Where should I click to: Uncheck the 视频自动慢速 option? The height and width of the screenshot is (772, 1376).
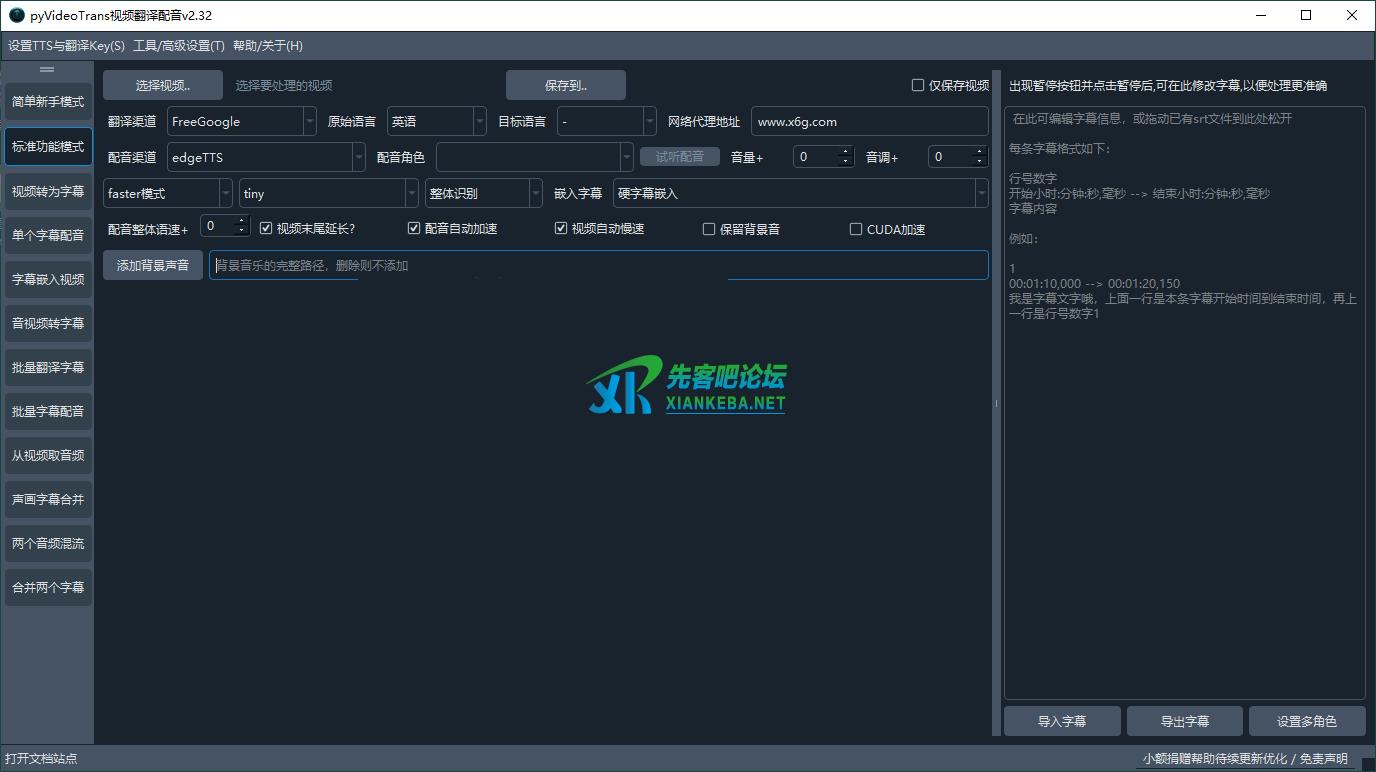click(561, 229)
